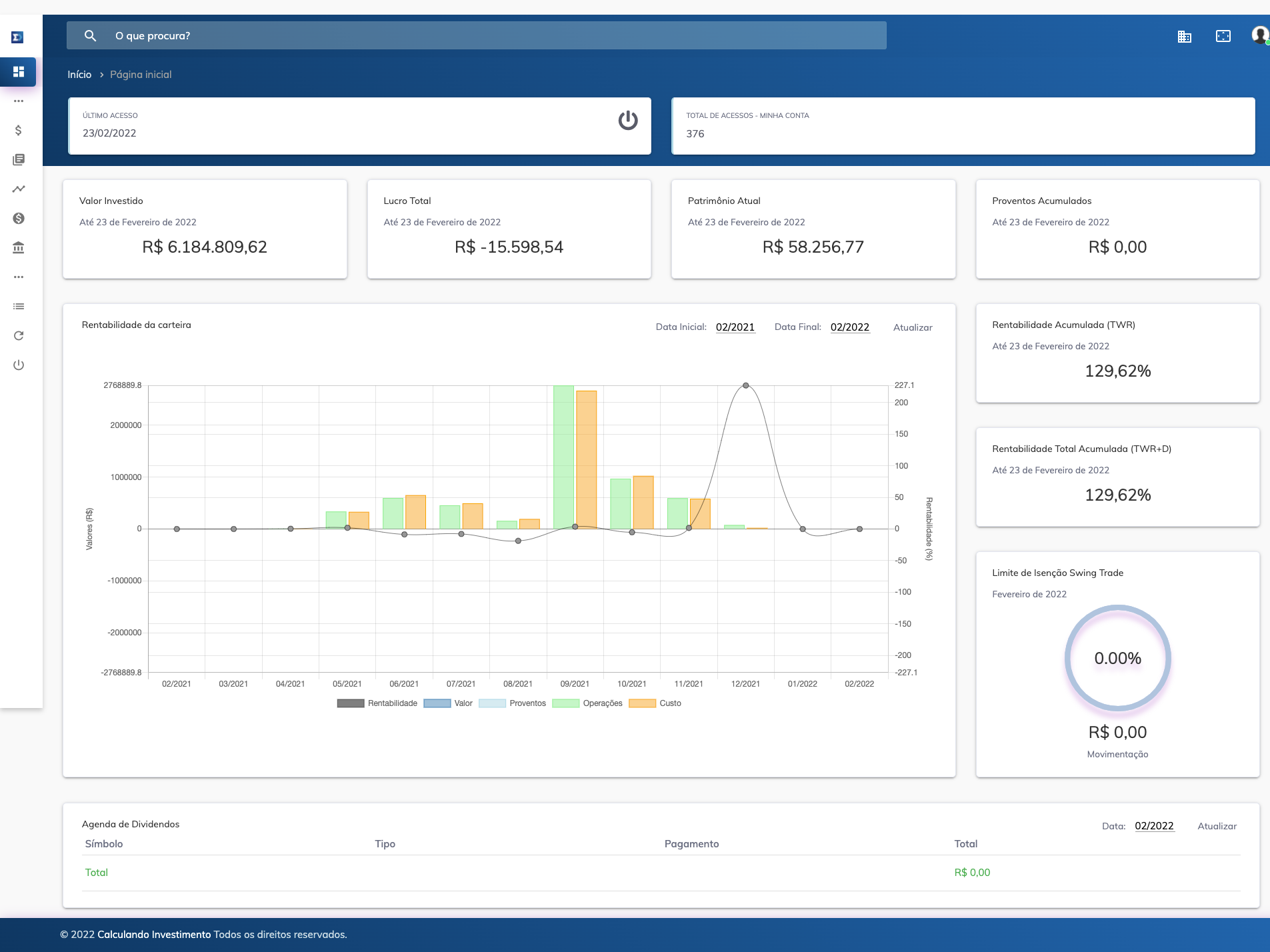1270x952 pixels.
Task: Click the refresh arrow sidebar icon
Action: (x=19, y=335)
